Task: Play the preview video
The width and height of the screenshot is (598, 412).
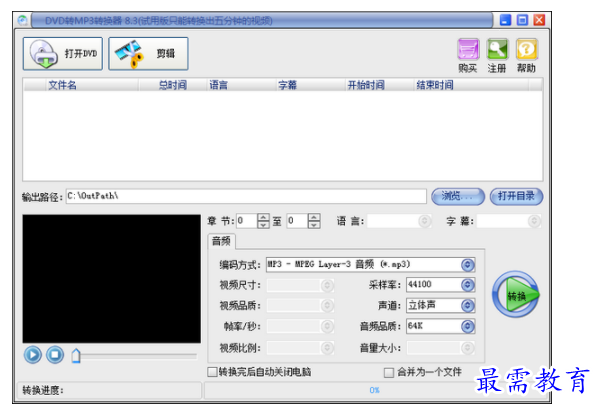Action: pyautogui.click(x=33, y=355)
